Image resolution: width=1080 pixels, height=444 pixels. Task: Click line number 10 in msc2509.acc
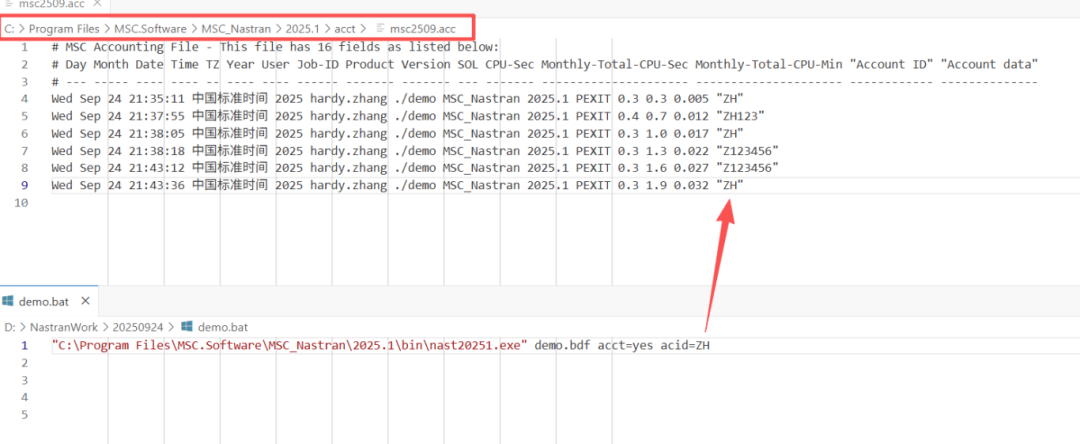pos(21,202)
